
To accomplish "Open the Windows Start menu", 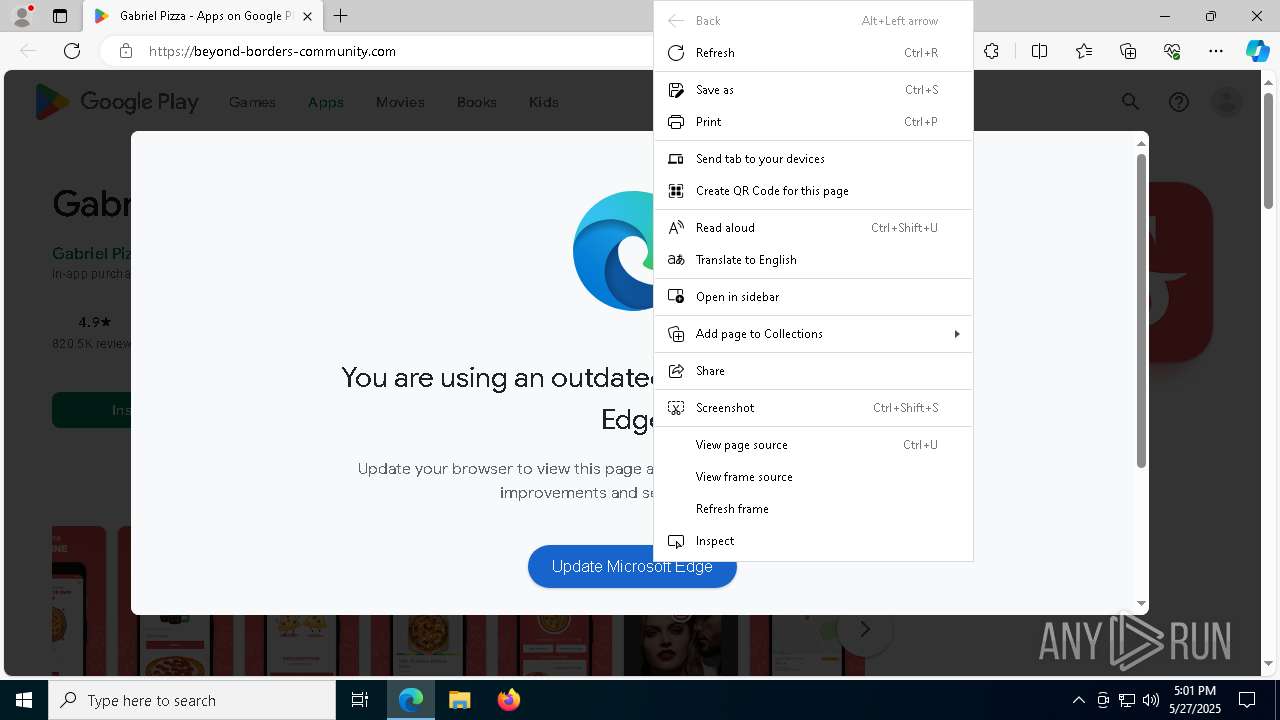I will 24,700.
